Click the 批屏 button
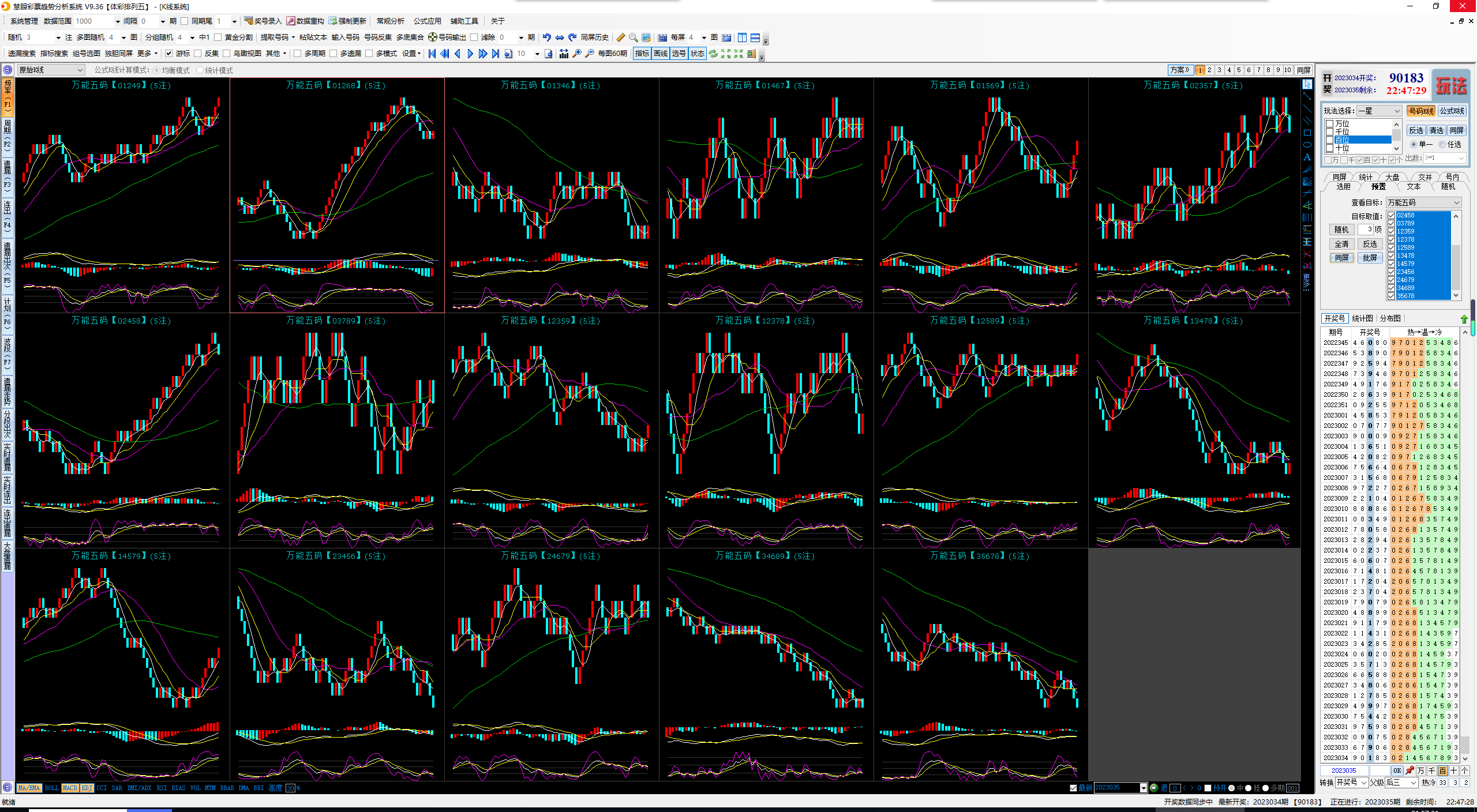Screen dimensions: 1477x812 (x=1370, y=258)
